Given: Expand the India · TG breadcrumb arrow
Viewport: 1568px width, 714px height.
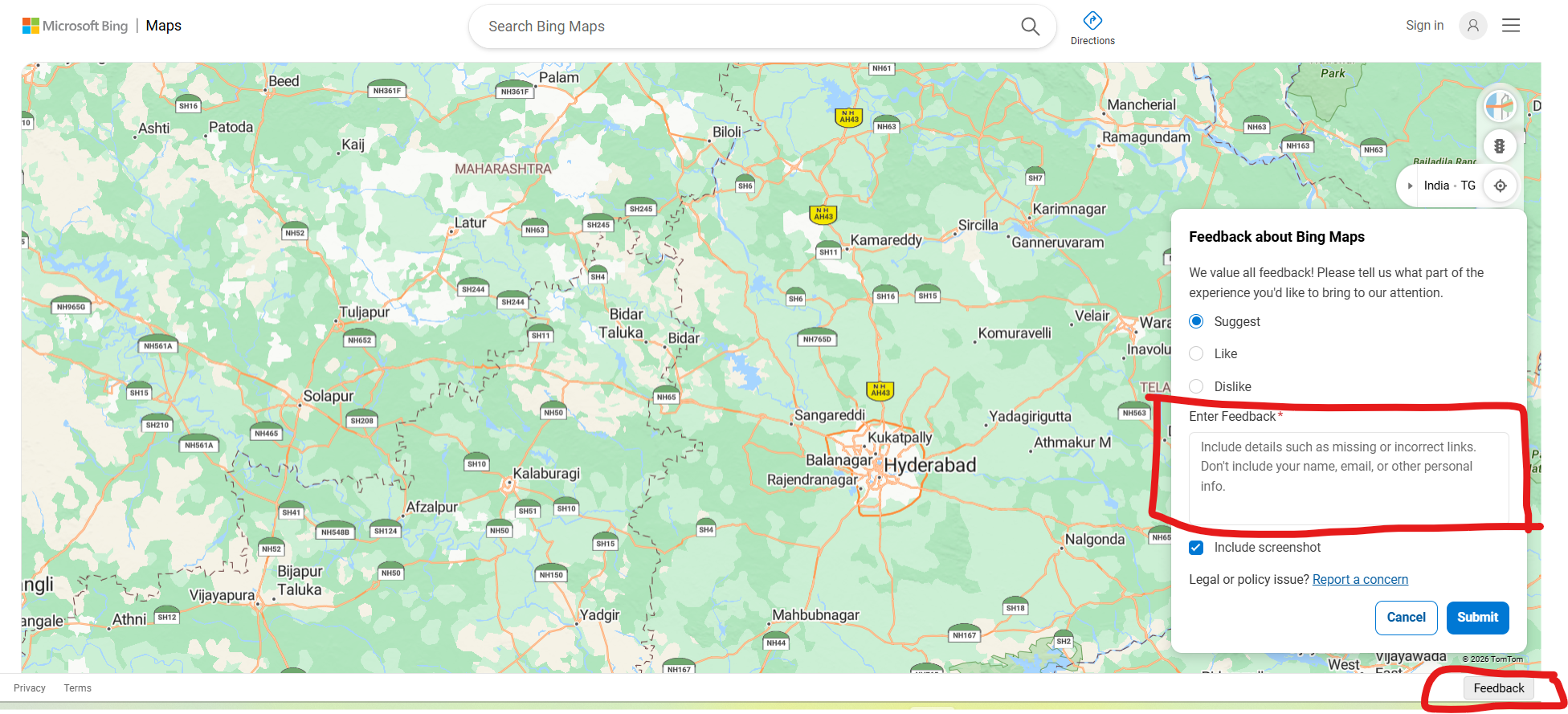Looking at the screenshot, I should click(x=1410, y=186).
